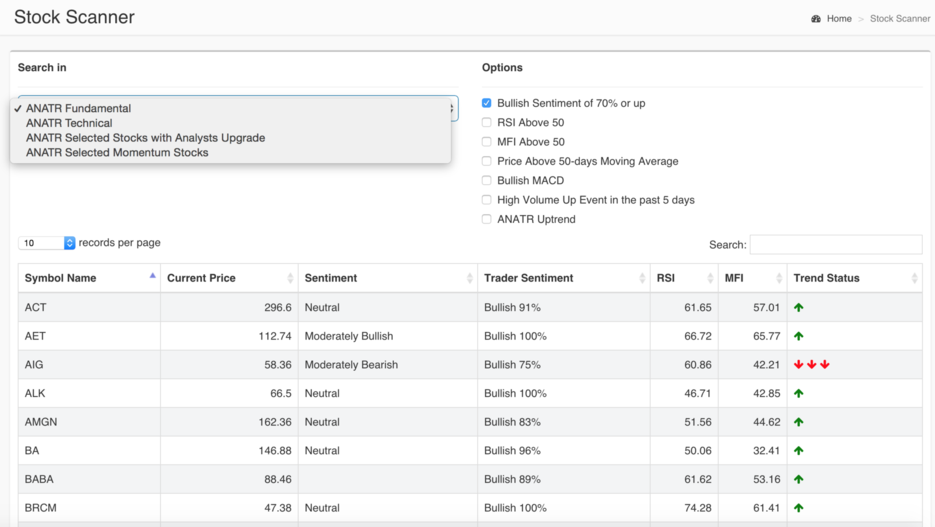Sort by Symbol Name column arrow

coord(153,276)
